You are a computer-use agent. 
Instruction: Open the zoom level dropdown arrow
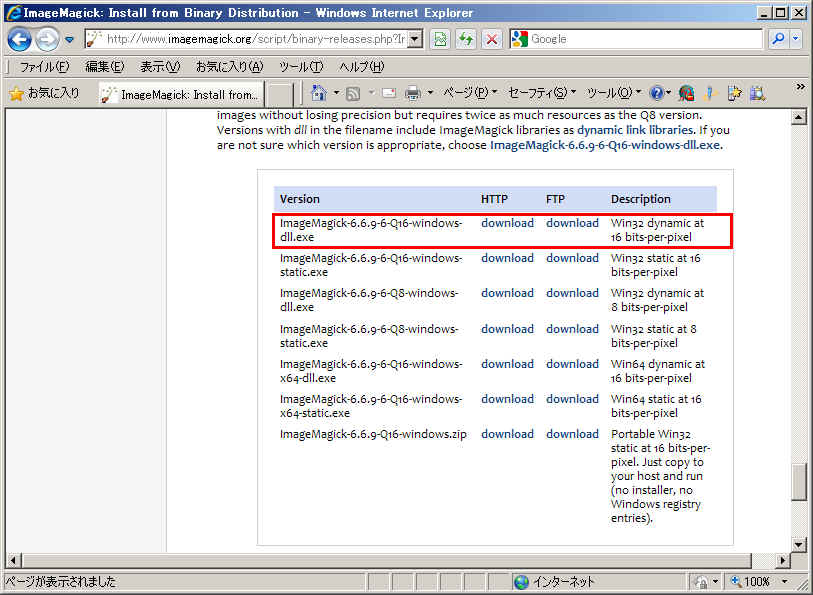[784, 582]
